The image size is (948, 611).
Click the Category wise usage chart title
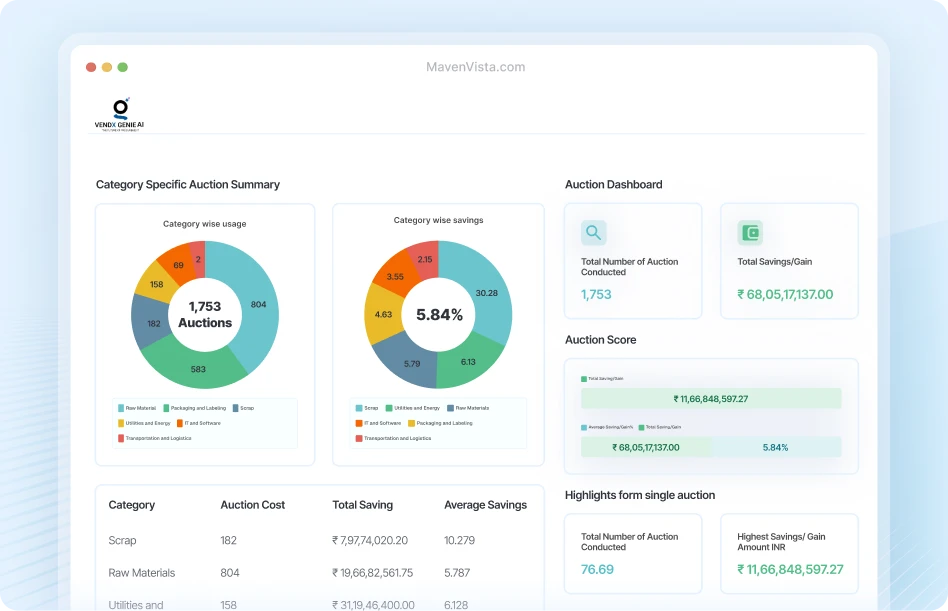point(204,224)
